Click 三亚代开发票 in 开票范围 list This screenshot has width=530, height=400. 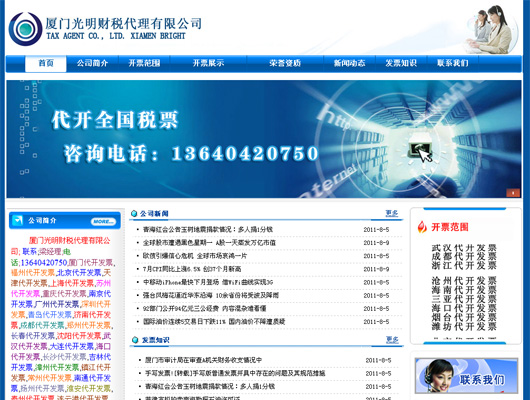pos(464,299)
